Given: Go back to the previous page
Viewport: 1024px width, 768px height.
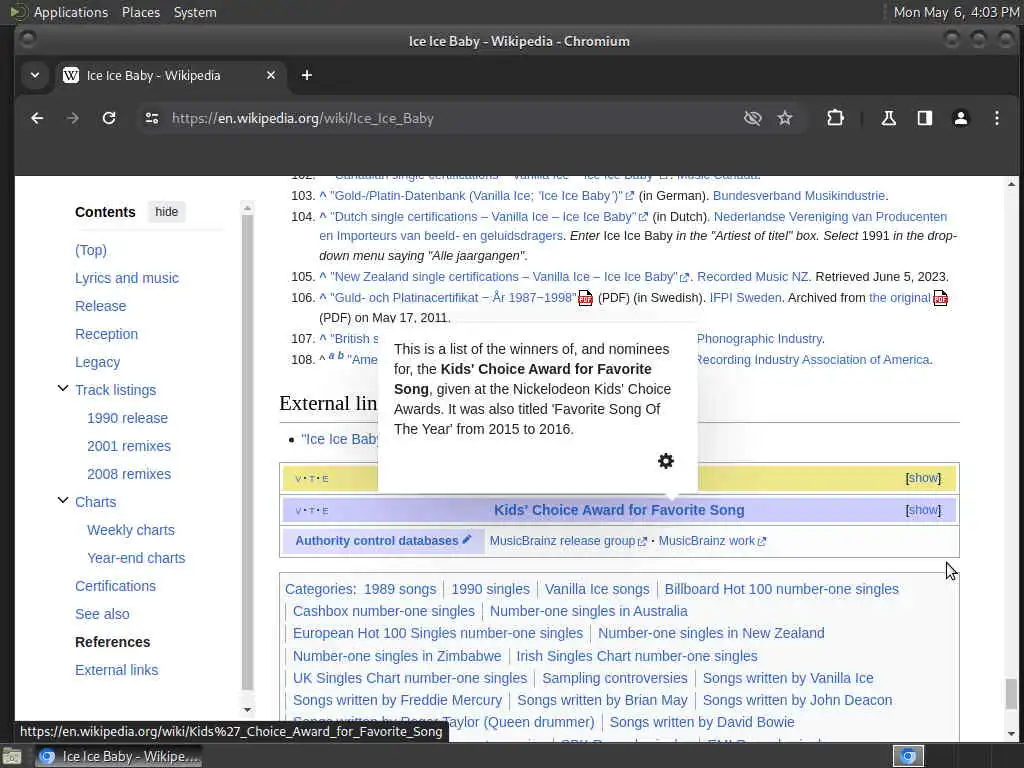Looking at the screenshot, I should coord(37,118).
